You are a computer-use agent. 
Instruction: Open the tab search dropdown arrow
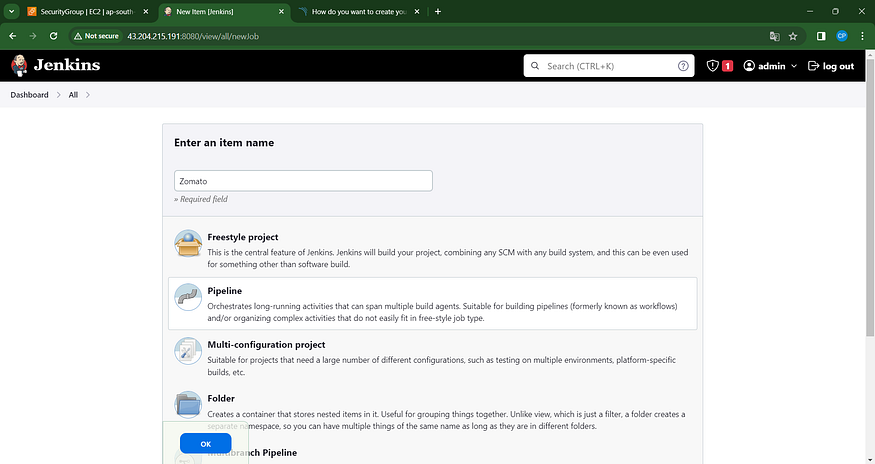11,12
